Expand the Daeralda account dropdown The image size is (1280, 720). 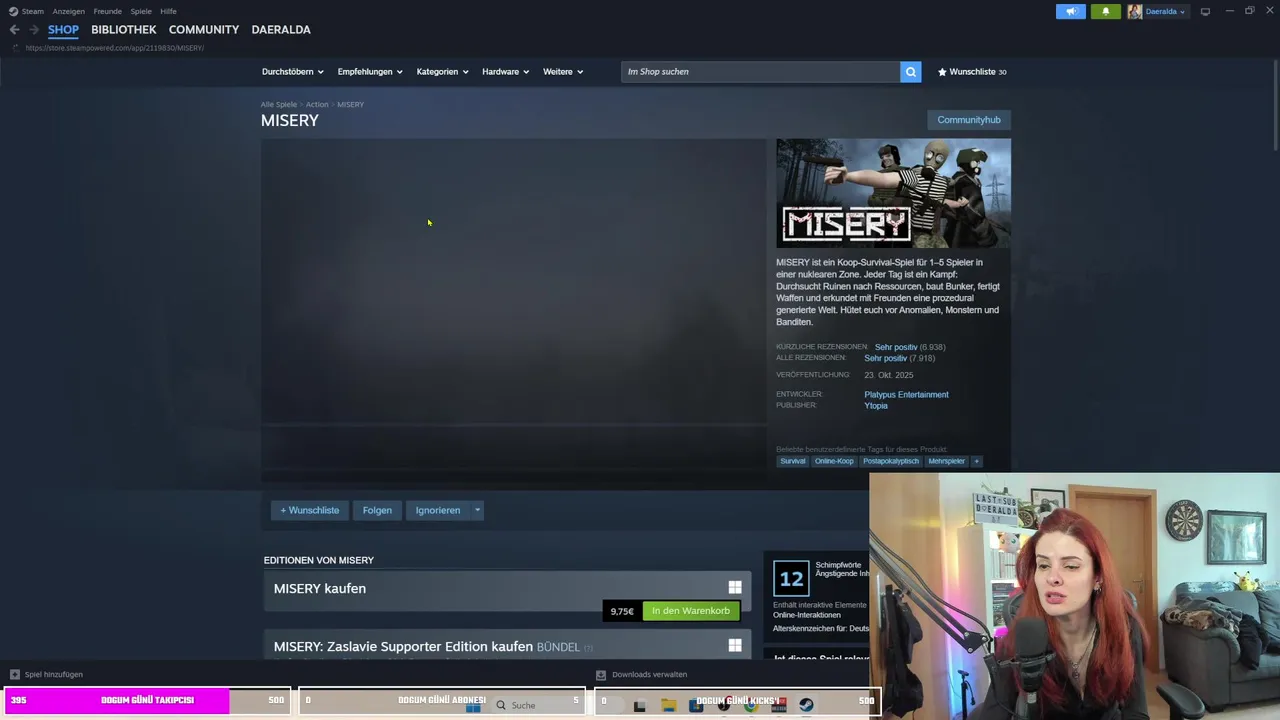click(x=1165, y=12)
